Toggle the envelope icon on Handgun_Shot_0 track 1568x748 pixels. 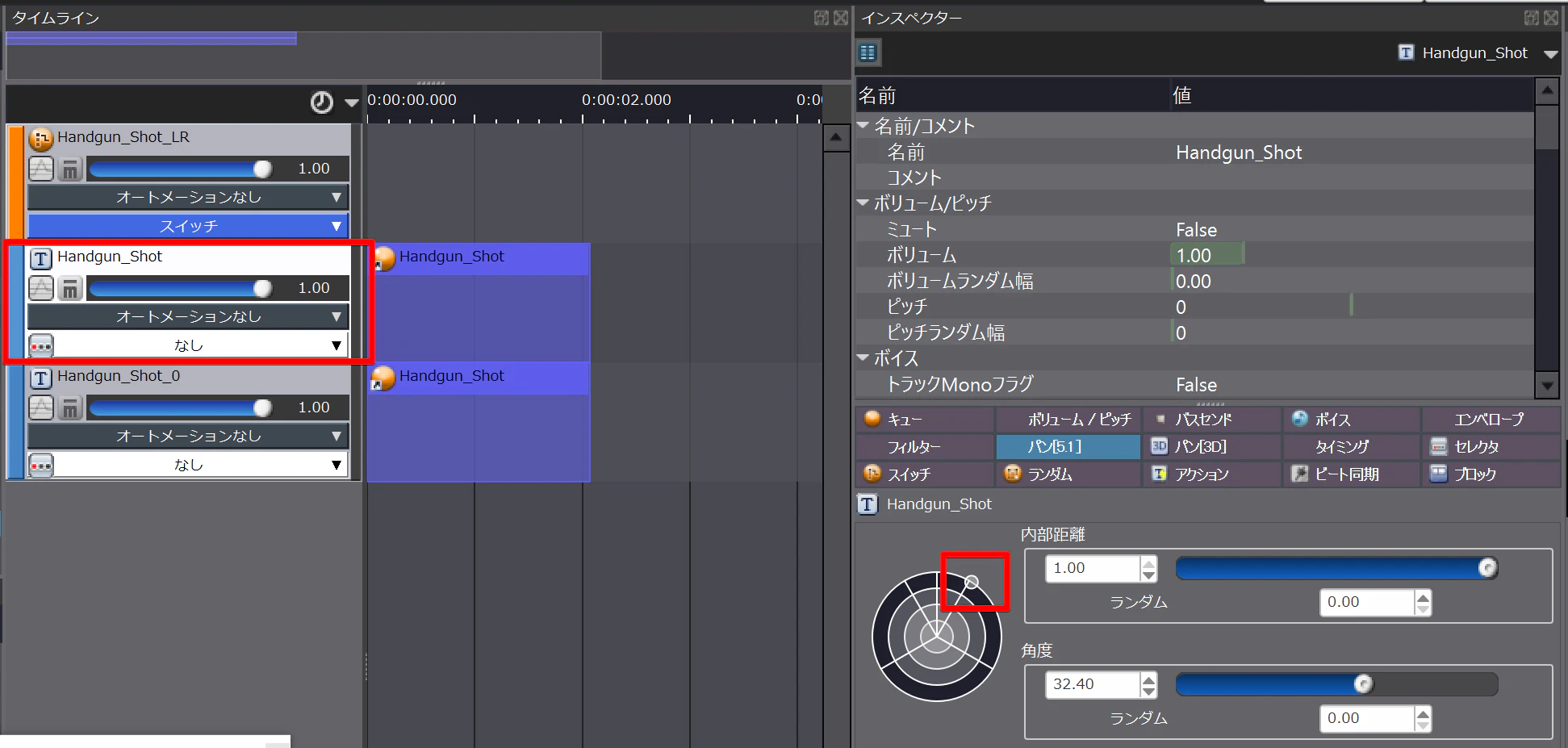[41, 407]
